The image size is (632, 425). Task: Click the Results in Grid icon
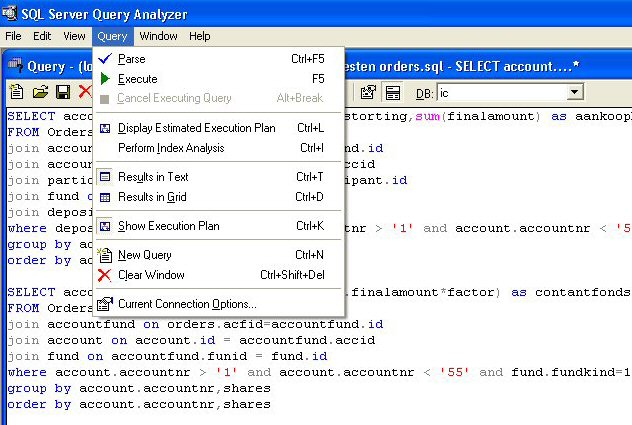click(105, 197)
